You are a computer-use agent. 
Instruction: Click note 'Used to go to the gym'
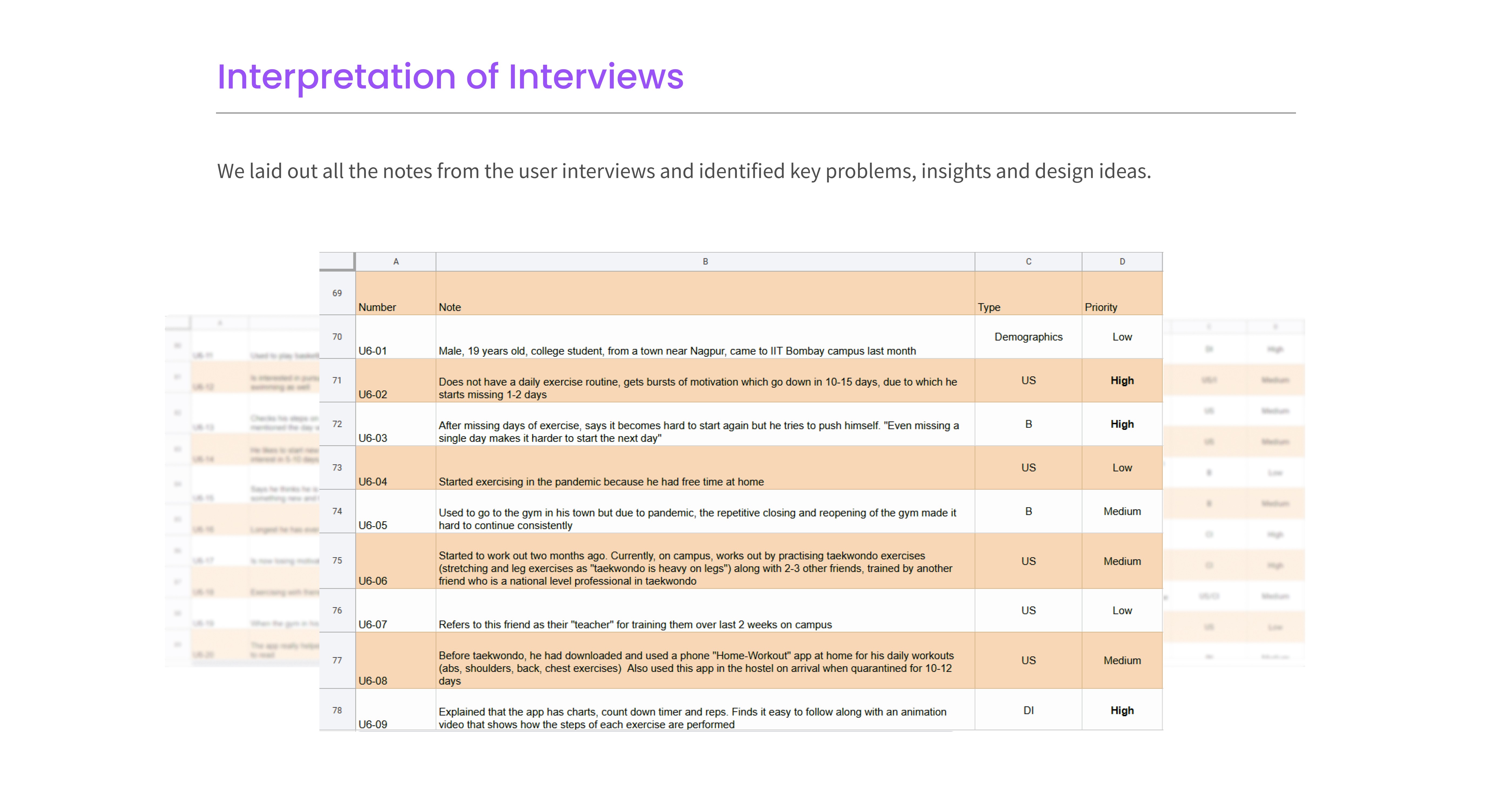pyautogui.click(x=705, y=511)
